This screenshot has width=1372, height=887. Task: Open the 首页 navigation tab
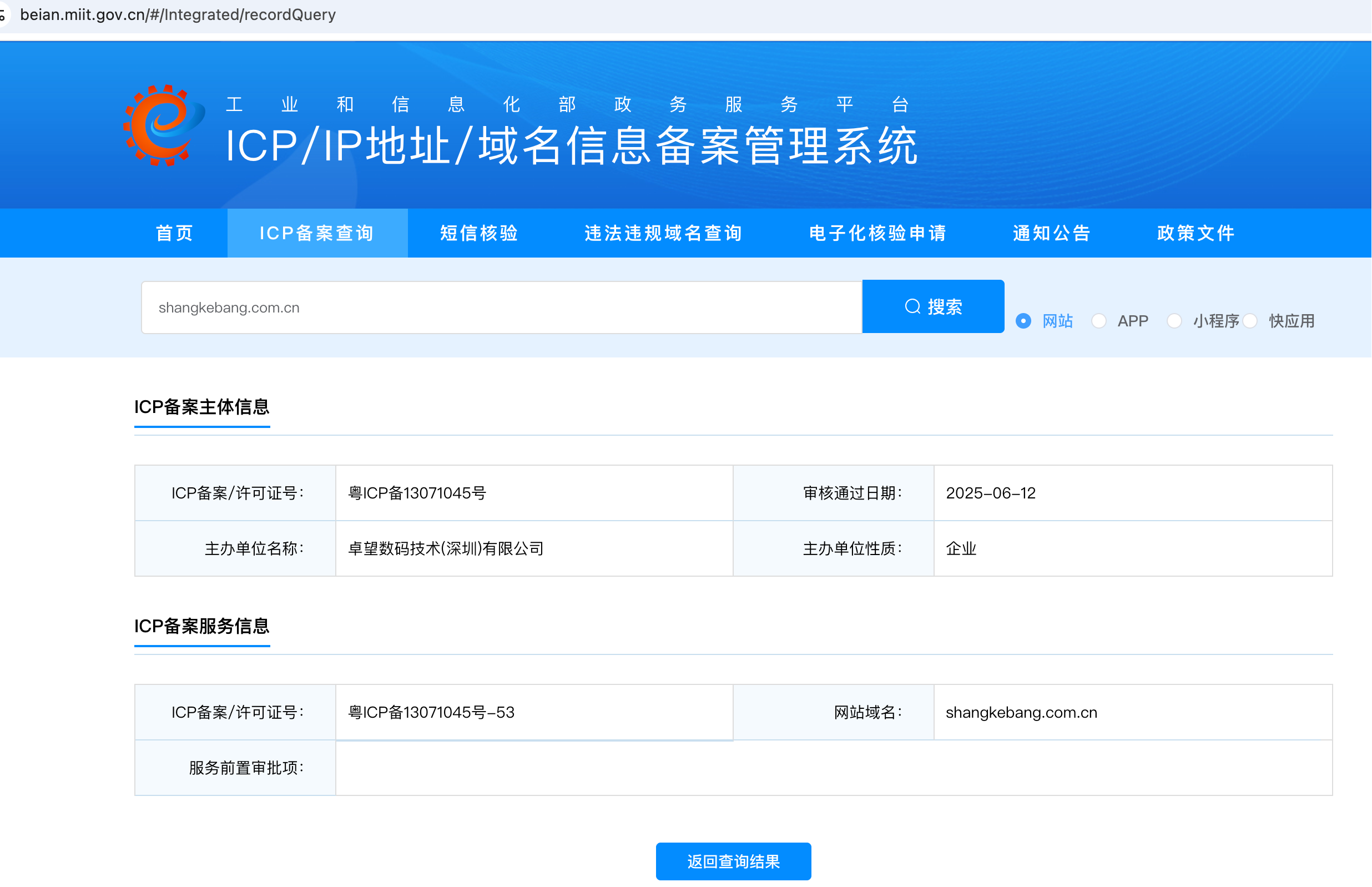(x=174, y=233)
